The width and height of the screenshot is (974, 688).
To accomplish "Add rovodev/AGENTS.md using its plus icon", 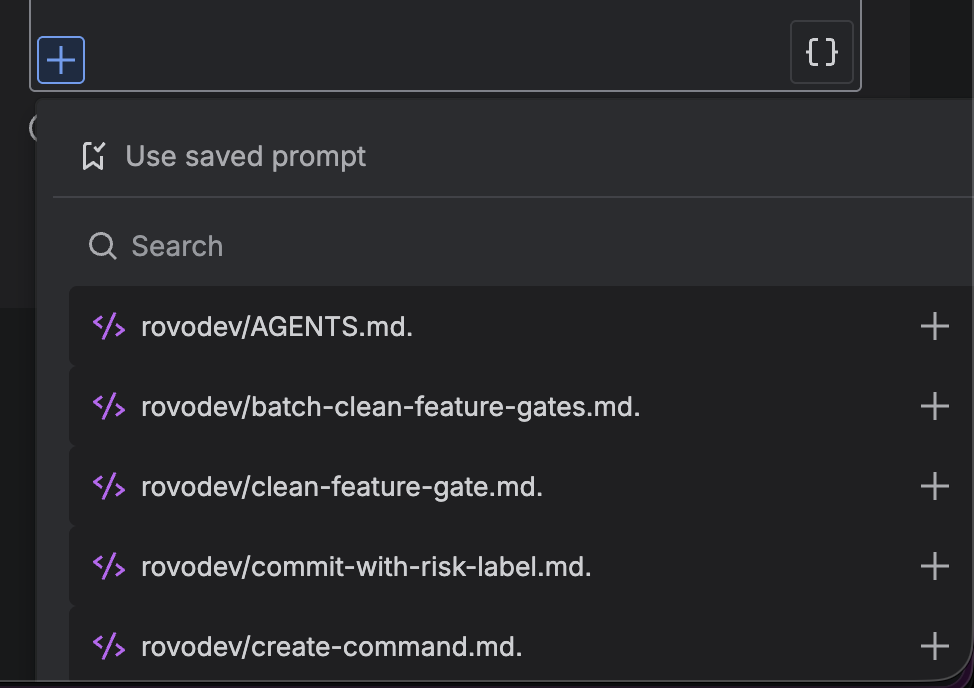I will point(934,326).
